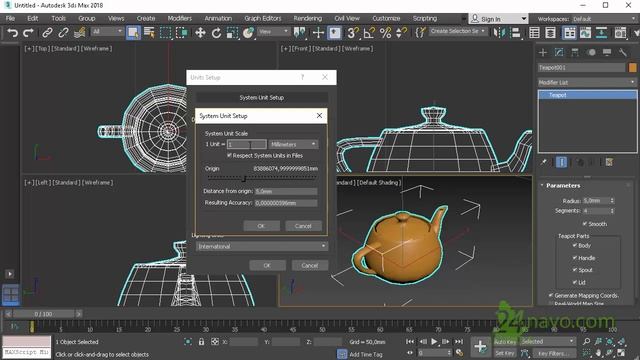640x360 pixels.
Task: Activate the Select and Rotate tool
Action: [216, 33]
